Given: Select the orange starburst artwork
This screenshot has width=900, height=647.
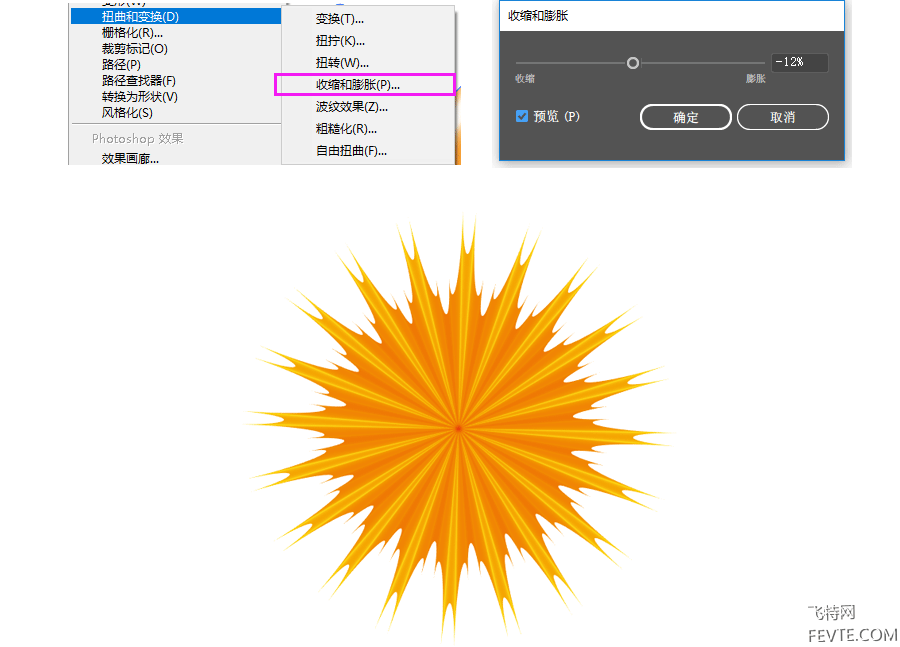Looking at the screenshot, I should (x=458, y=428).
